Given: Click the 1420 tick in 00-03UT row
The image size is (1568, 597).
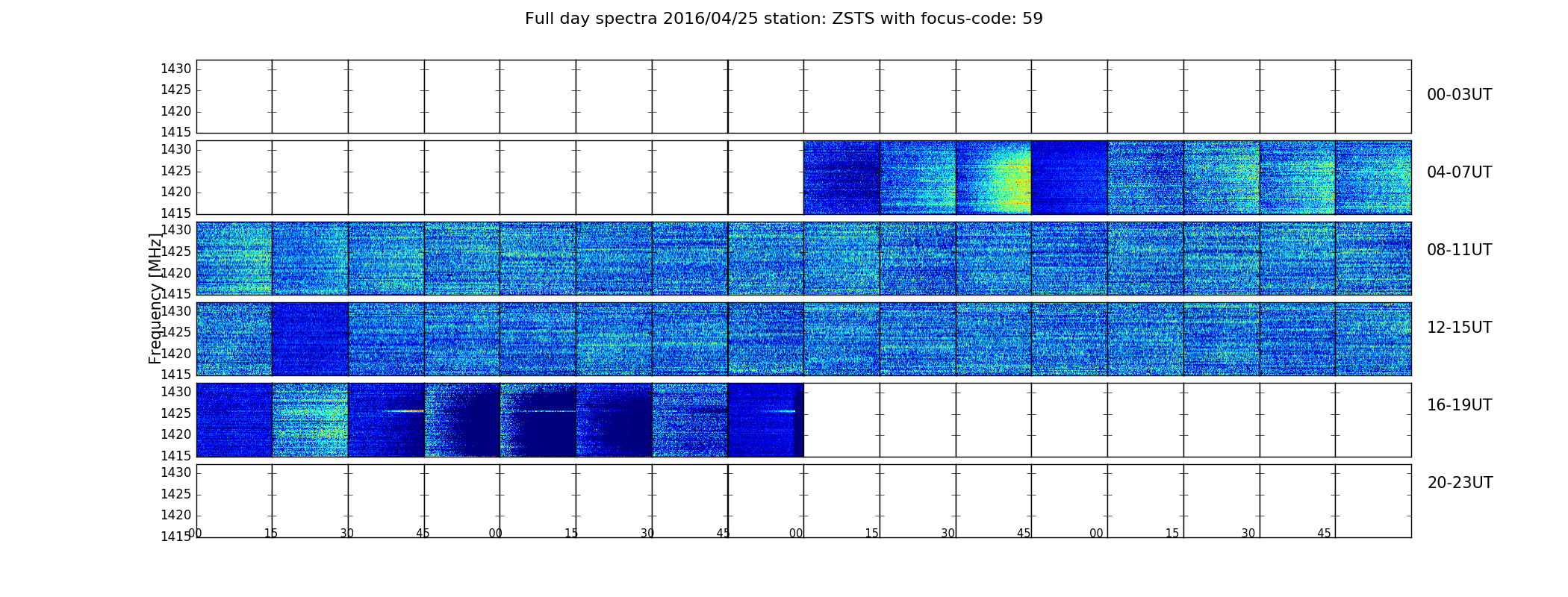Looking at the screenshot, I should click(176, 111).
